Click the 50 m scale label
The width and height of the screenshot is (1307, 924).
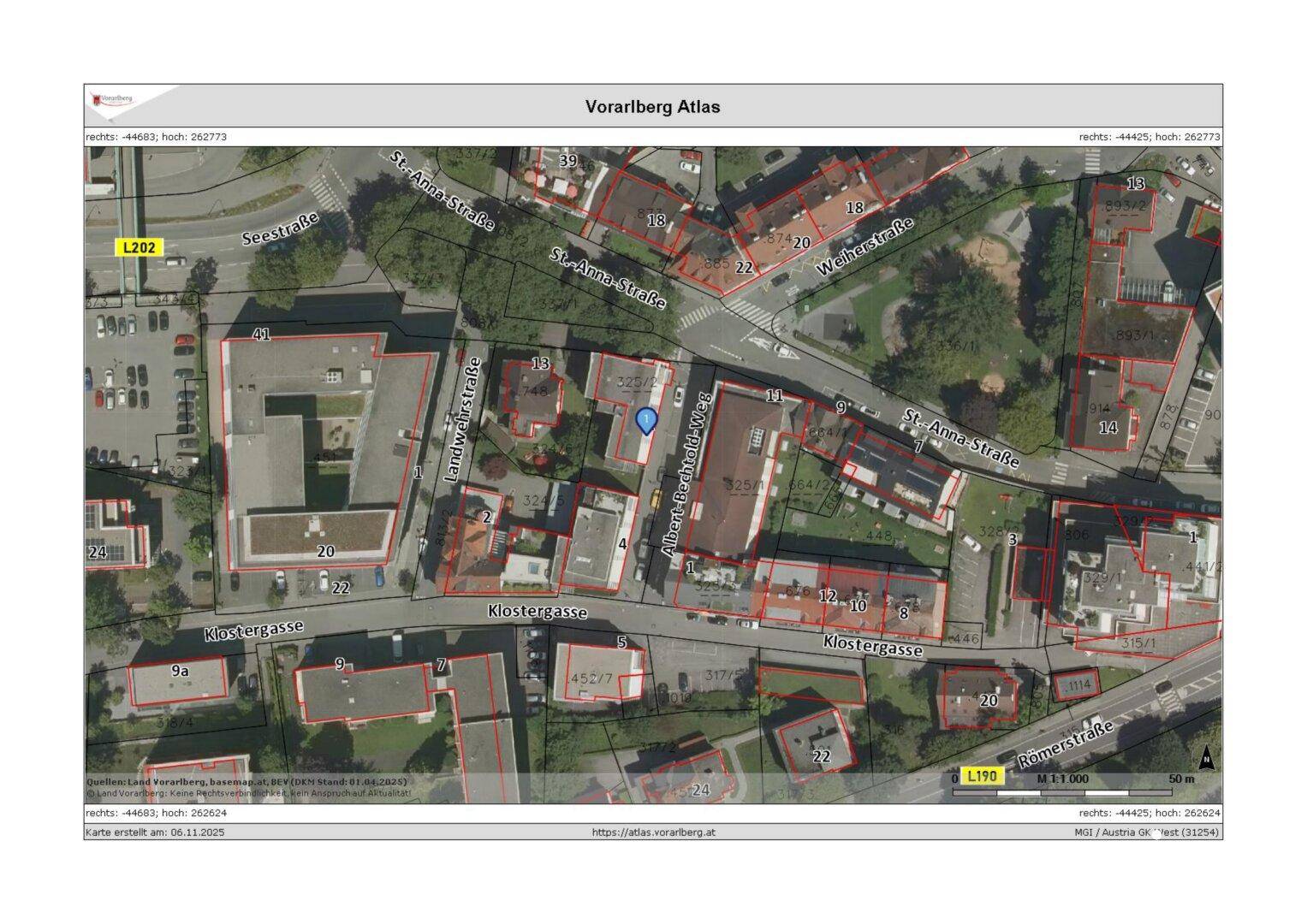click(1181, 779)
